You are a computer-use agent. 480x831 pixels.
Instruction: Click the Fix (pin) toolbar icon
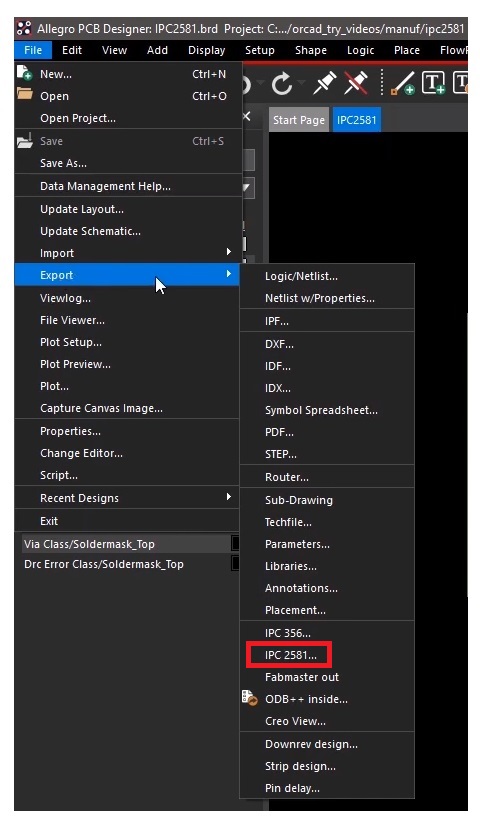click(324, 83)
